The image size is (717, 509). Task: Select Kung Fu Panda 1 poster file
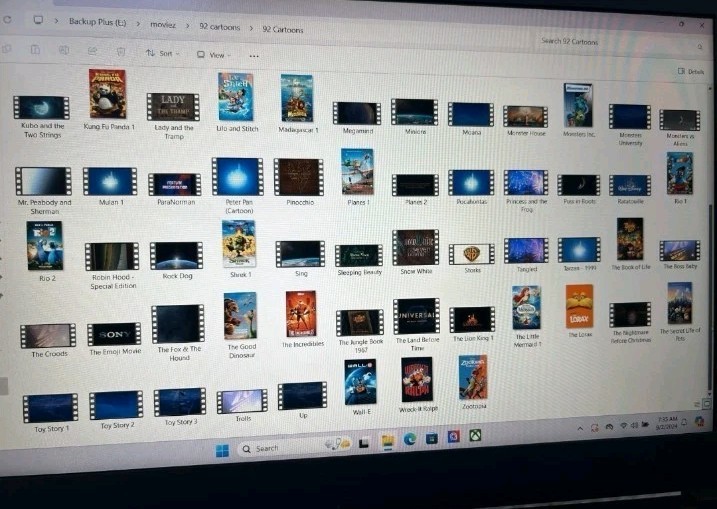(107, 94)
